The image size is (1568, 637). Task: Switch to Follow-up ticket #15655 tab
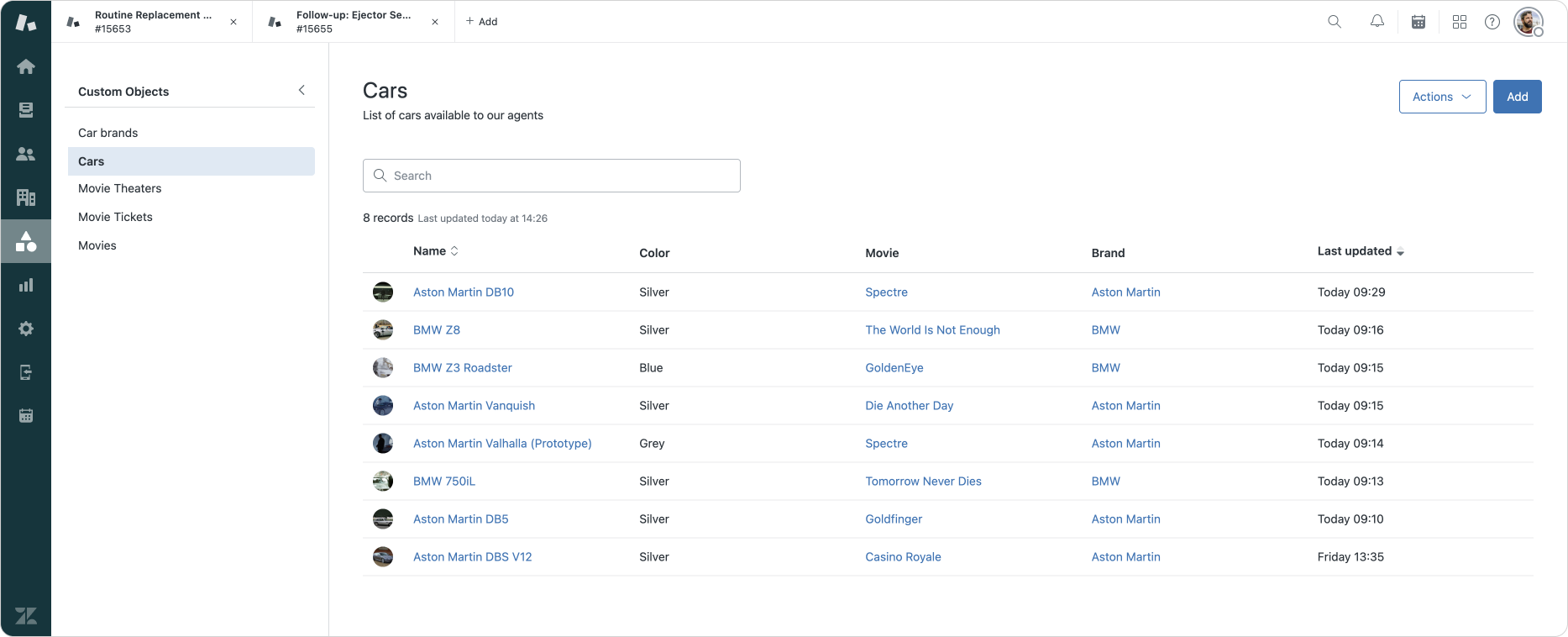pyautogui.click(x=353, y=22)
